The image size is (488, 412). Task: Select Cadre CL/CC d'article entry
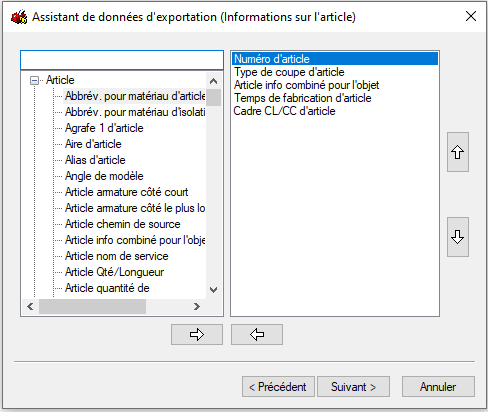pyautogui.click(x=284, y=111)
